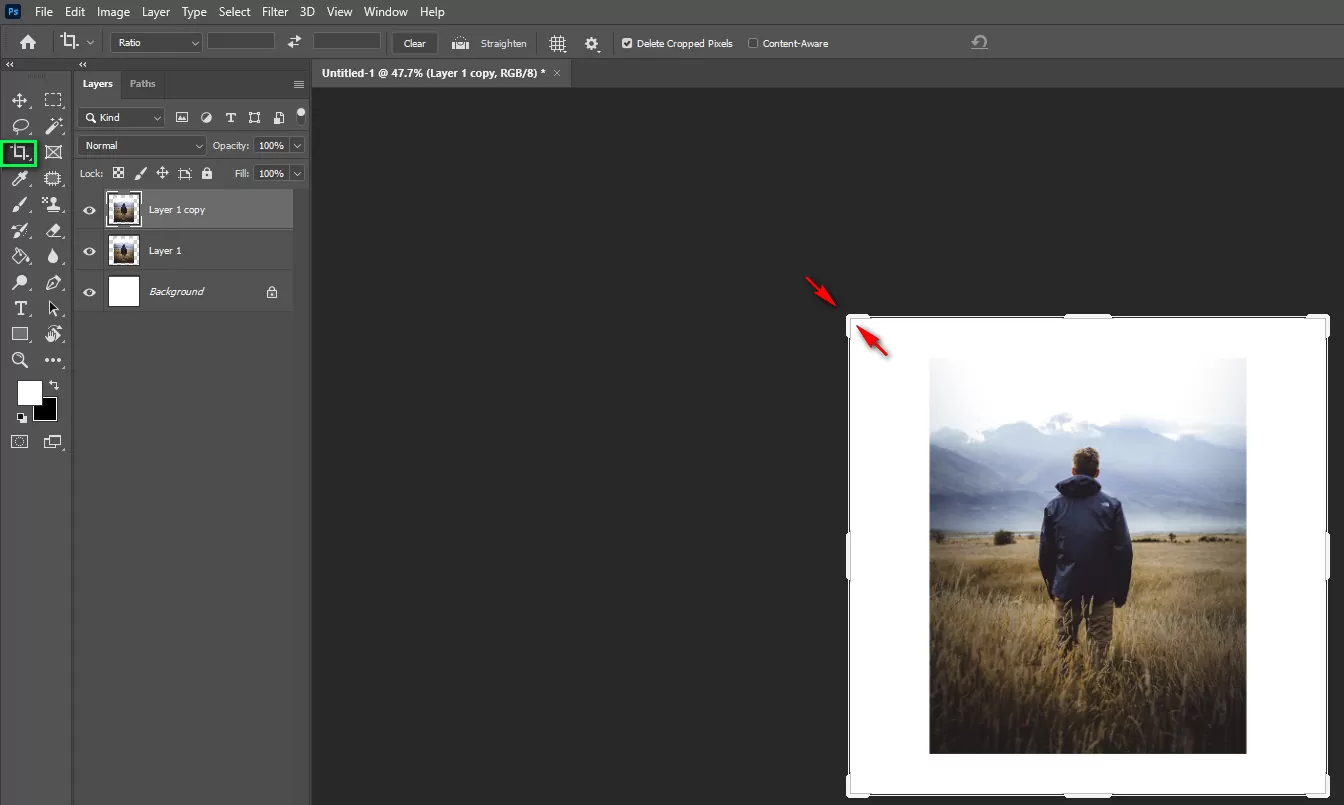Open the Image menu
The height and width of the screenshot is (805, 1344).
113,12
